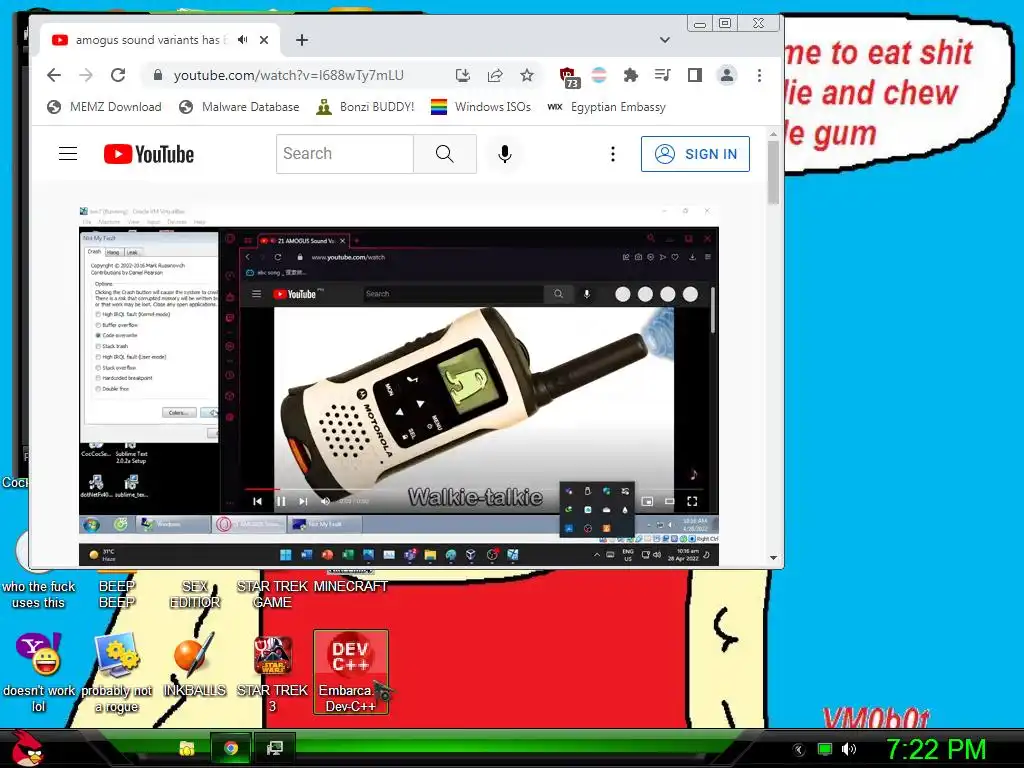Click the 'MINECRAFT' desktop label
This screenshot has width=1024, height=768.
351,586
